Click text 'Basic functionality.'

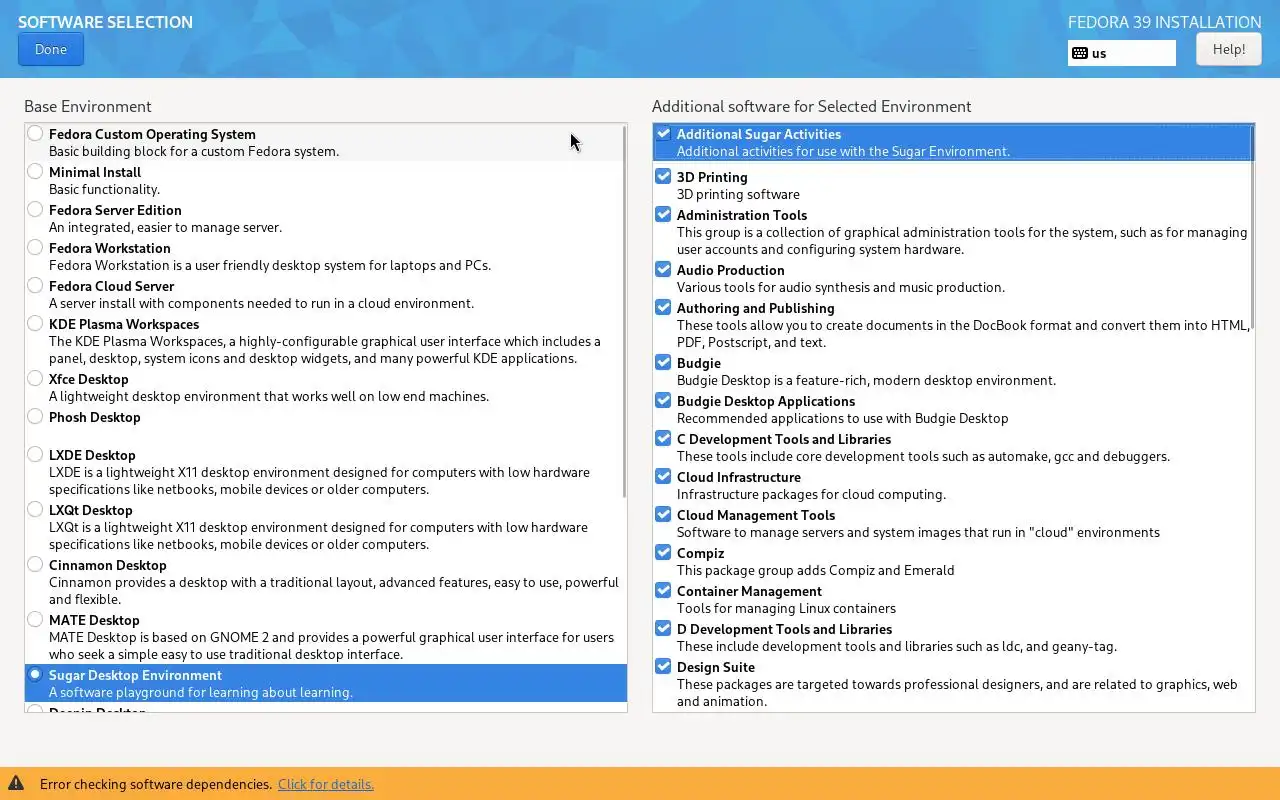click(x=104, y=189)
